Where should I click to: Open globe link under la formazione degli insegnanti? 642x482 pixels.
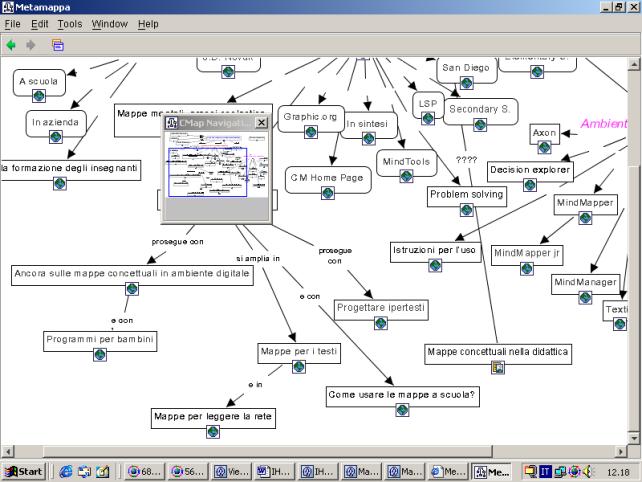(60, 184)
